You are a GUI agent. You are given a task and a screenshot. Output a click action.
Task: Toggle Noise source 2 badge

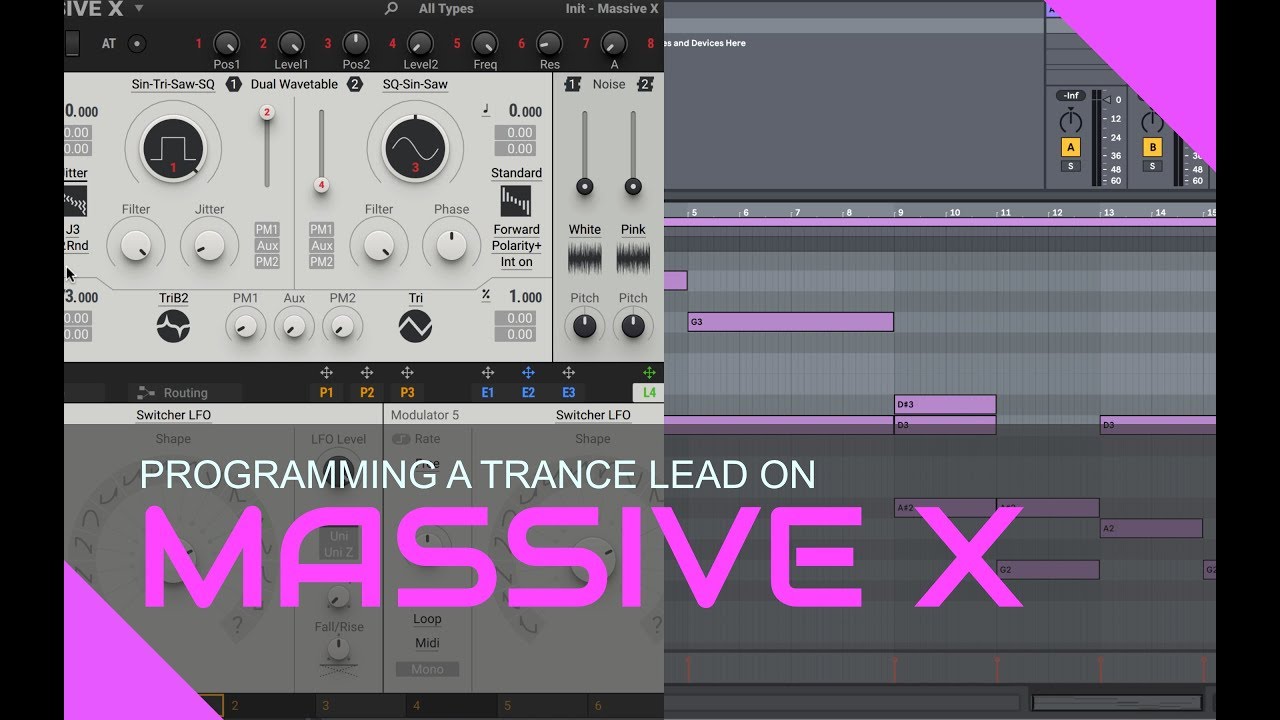[646, 85]
